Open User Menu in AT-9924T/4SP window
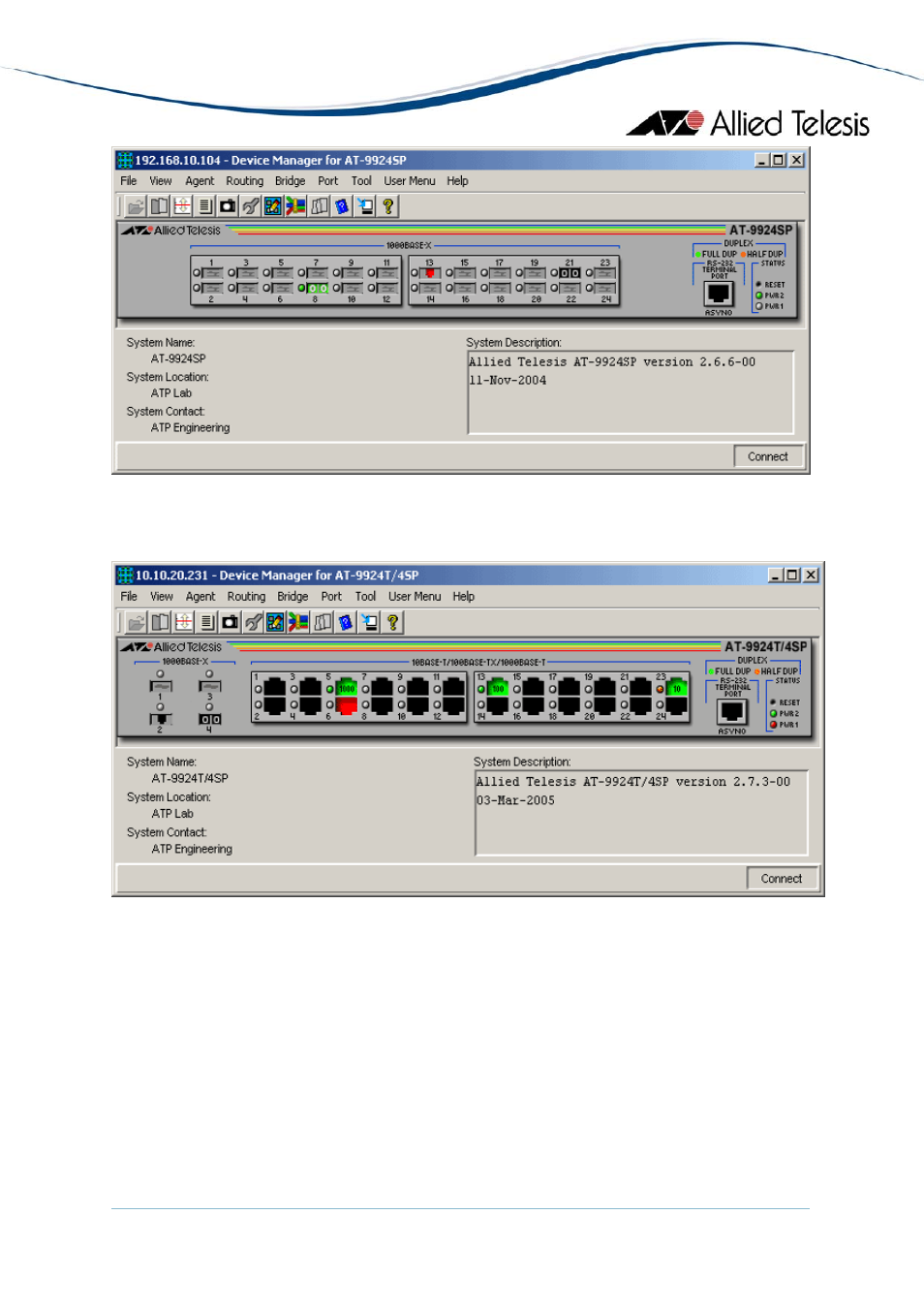This screenshot has height=1308, width=924. pyautogui.click(x=415, y=597)
